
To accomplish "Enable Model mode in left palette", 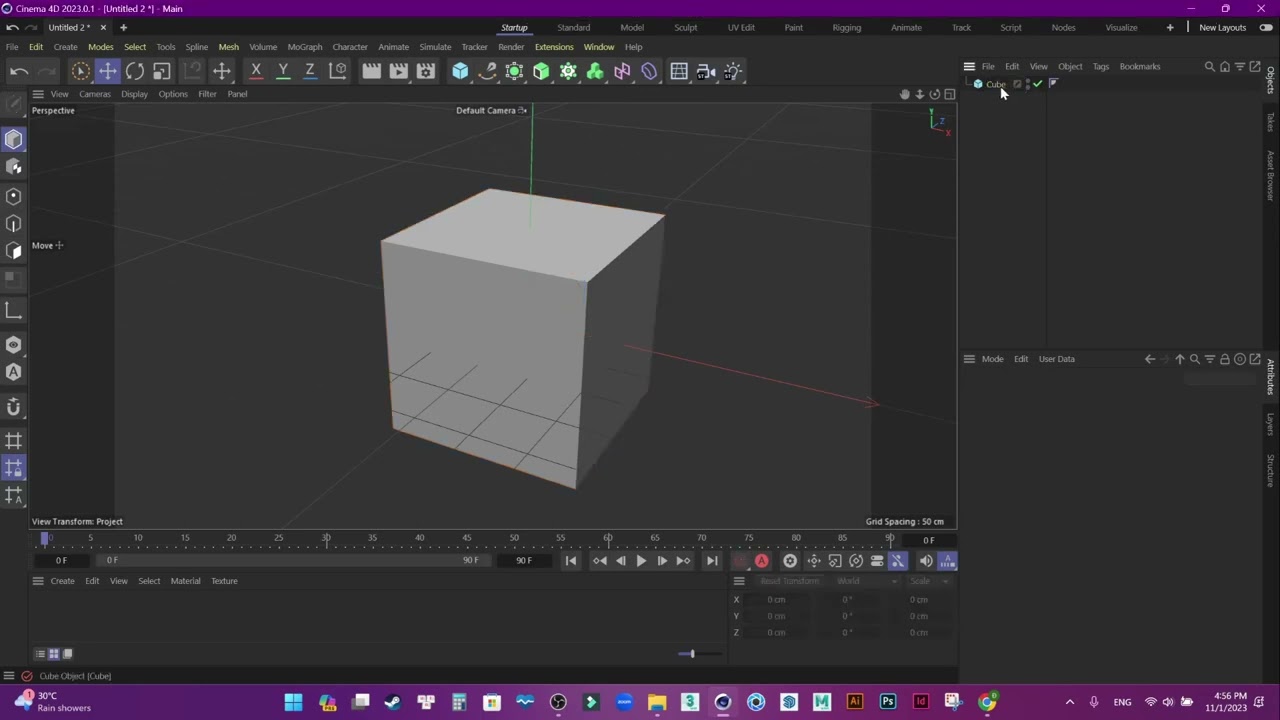I will (x=14, y=139).
